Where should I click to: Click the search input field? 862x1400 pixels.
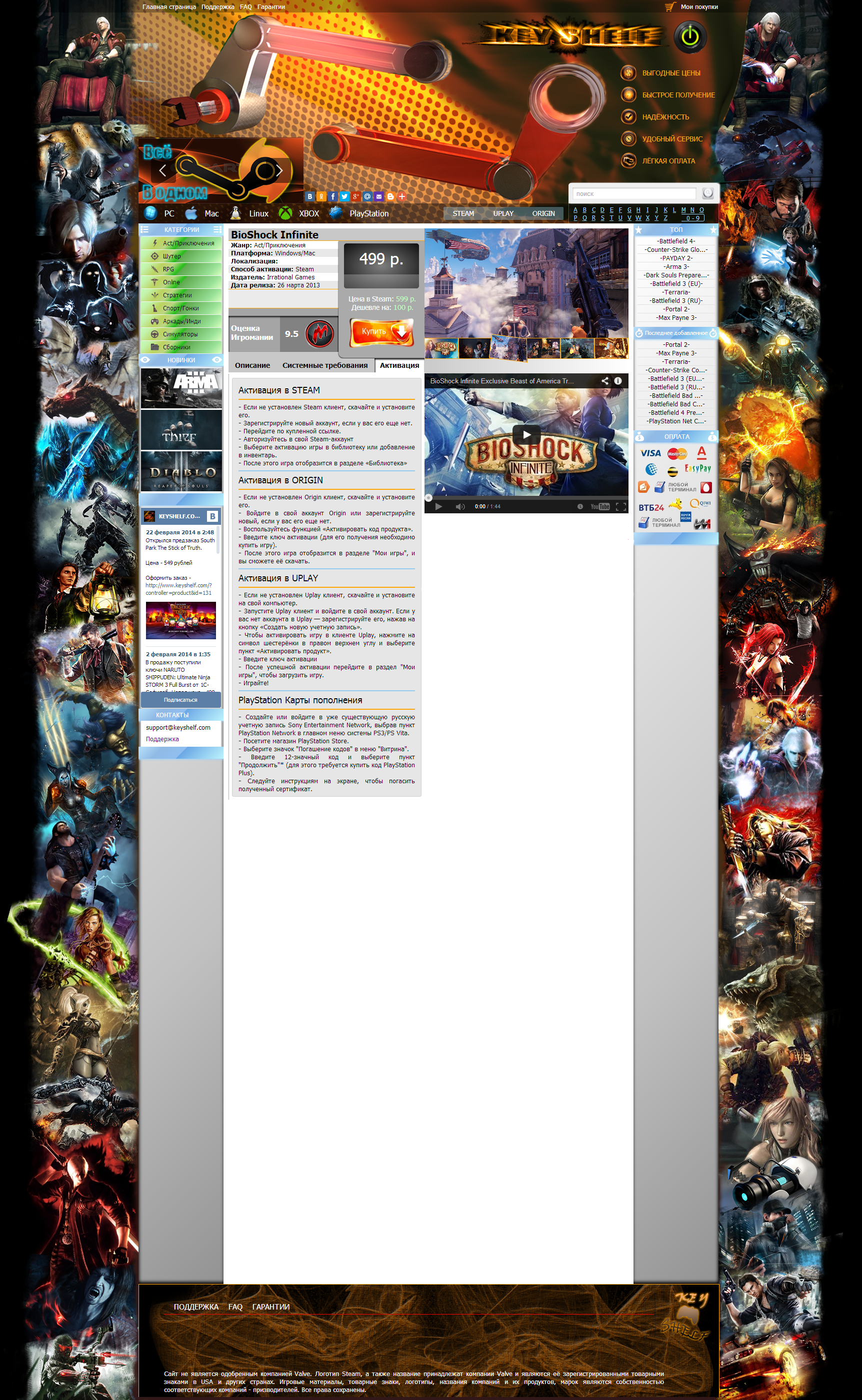pos(634,194)
